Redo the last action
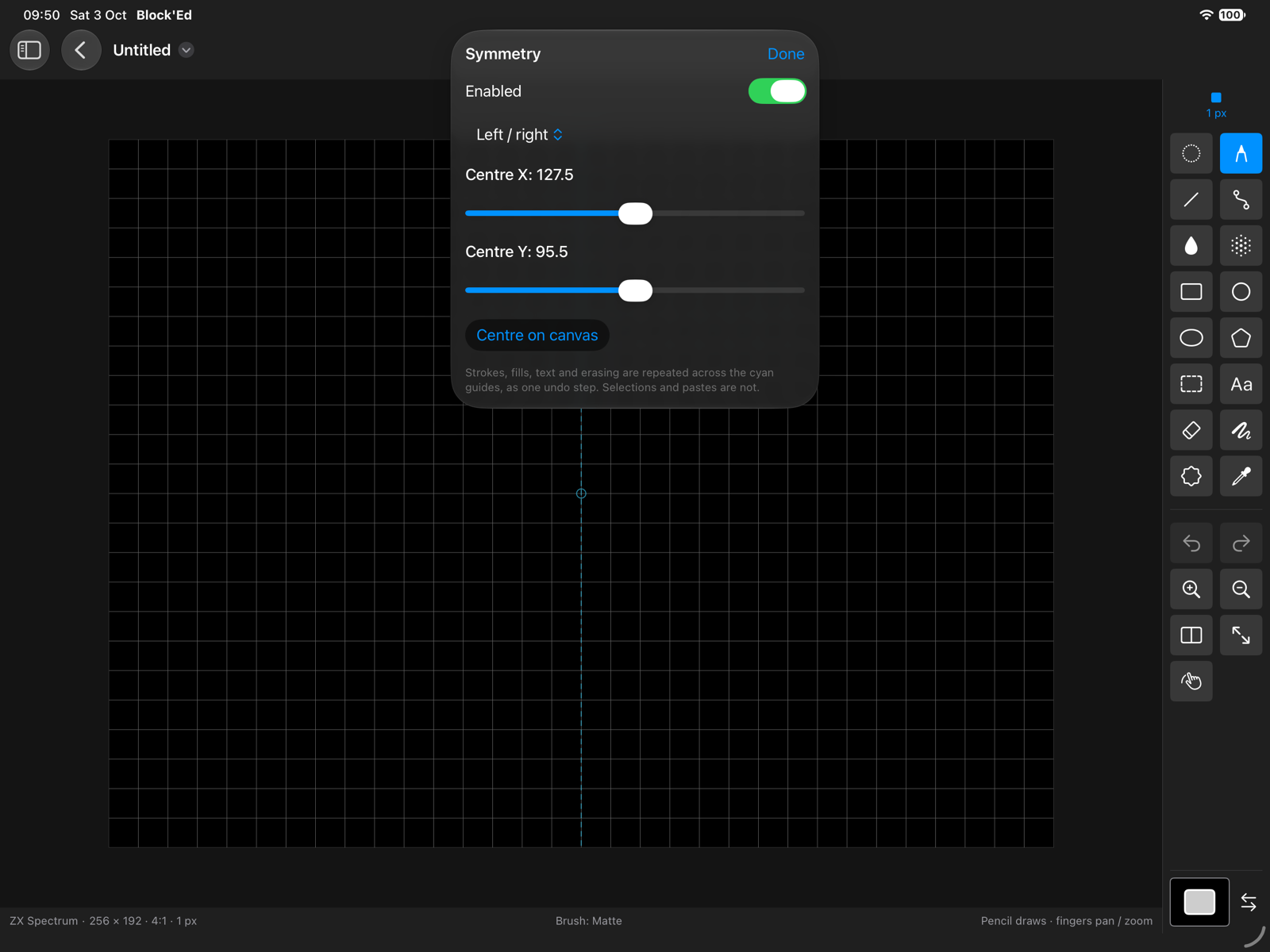 coord(1241,543)
